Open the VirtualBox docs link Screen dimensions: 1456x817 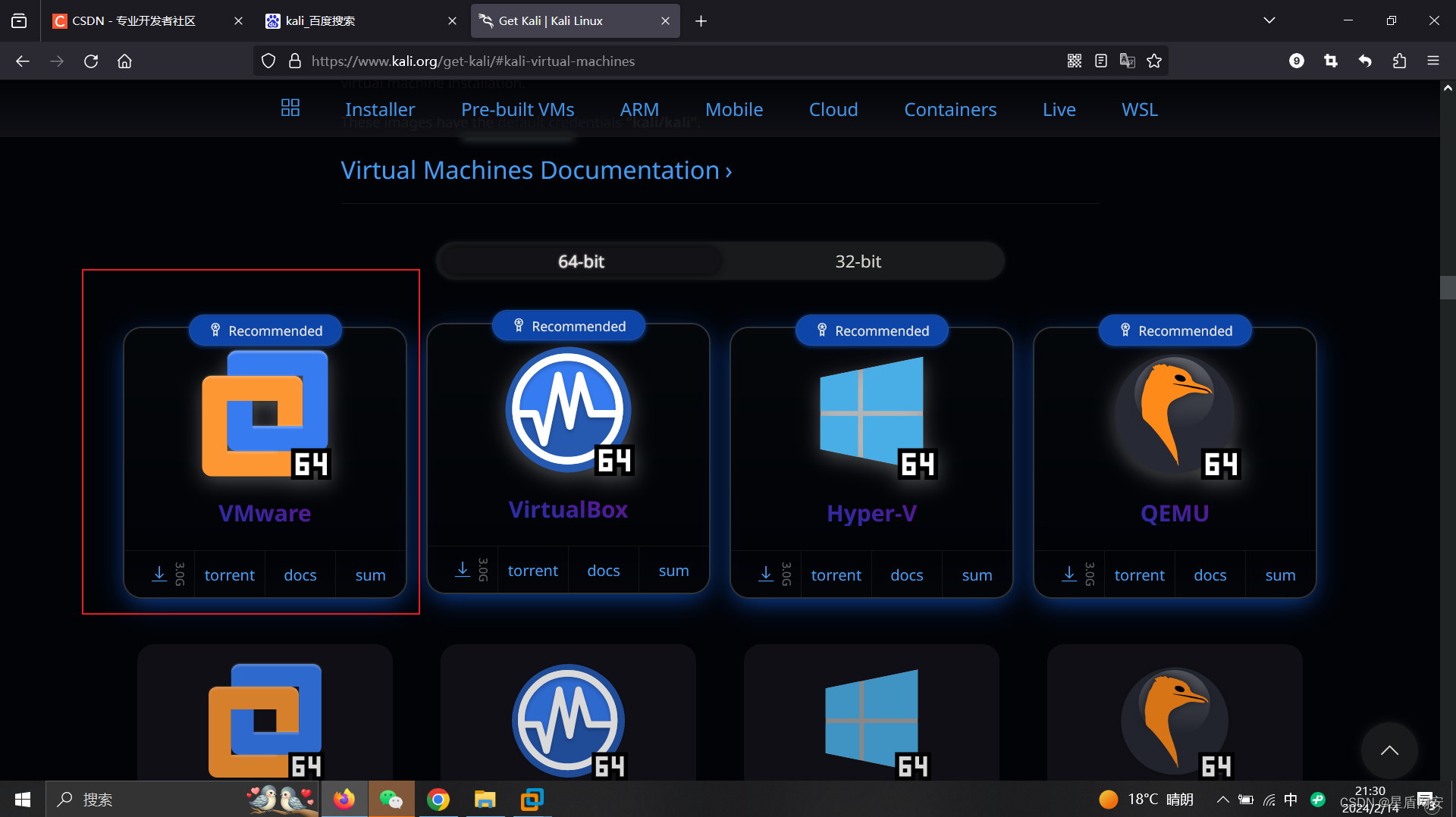point(604,571)
